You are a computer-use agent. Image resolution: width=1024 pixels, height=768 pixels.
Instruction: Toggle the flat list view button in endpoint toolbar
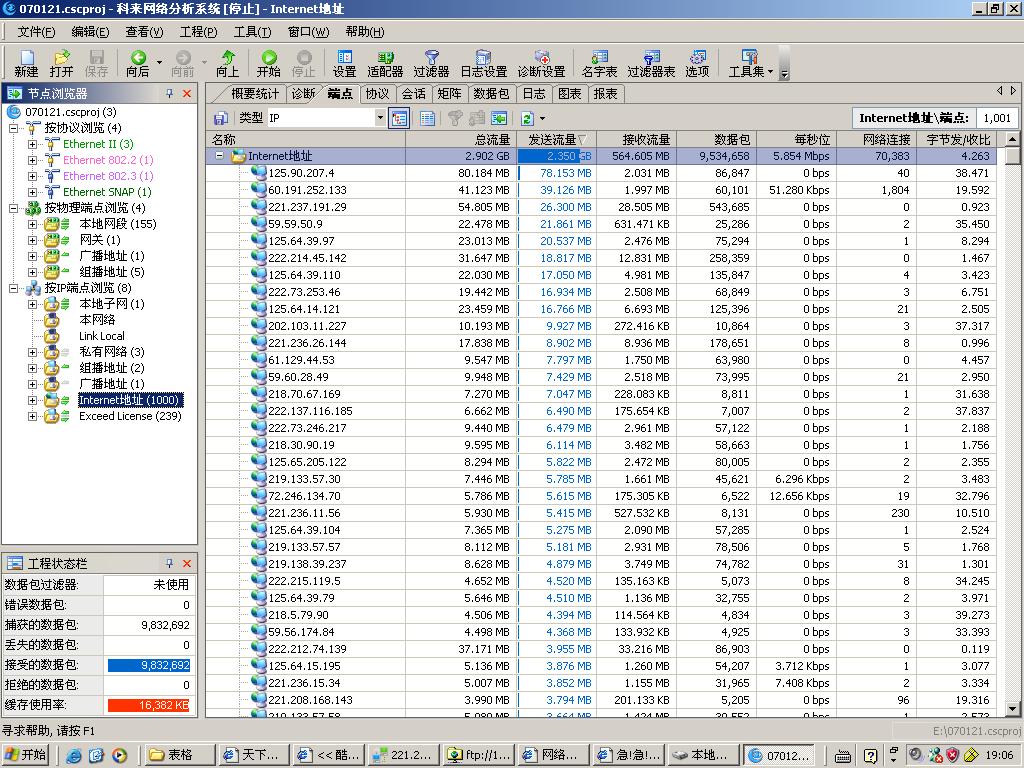coord(427,118)
